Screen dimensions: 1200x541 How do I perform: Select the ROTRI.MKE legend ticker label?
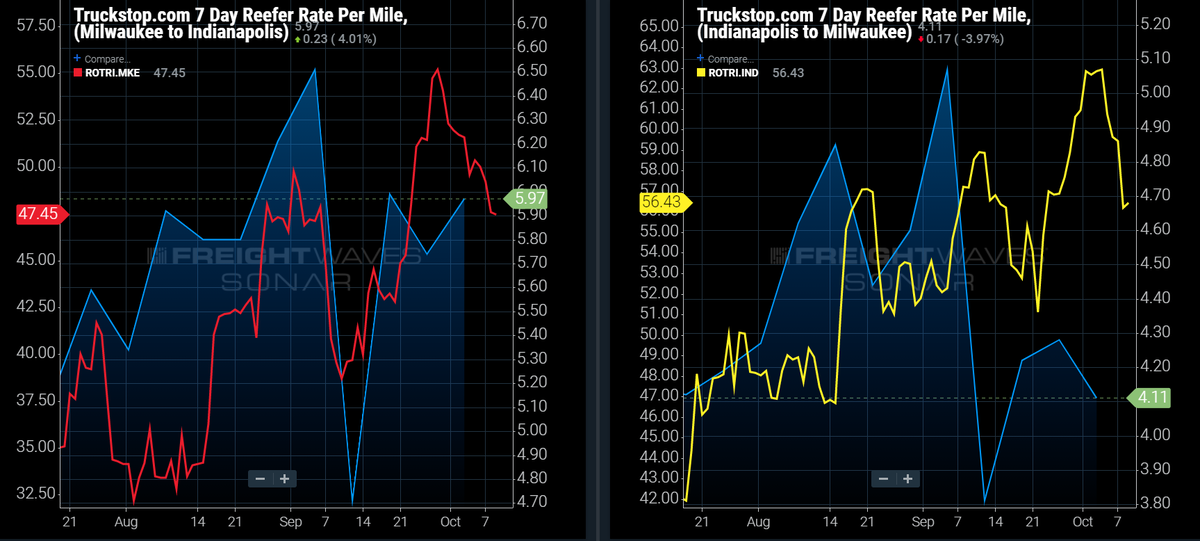[115, 73]
